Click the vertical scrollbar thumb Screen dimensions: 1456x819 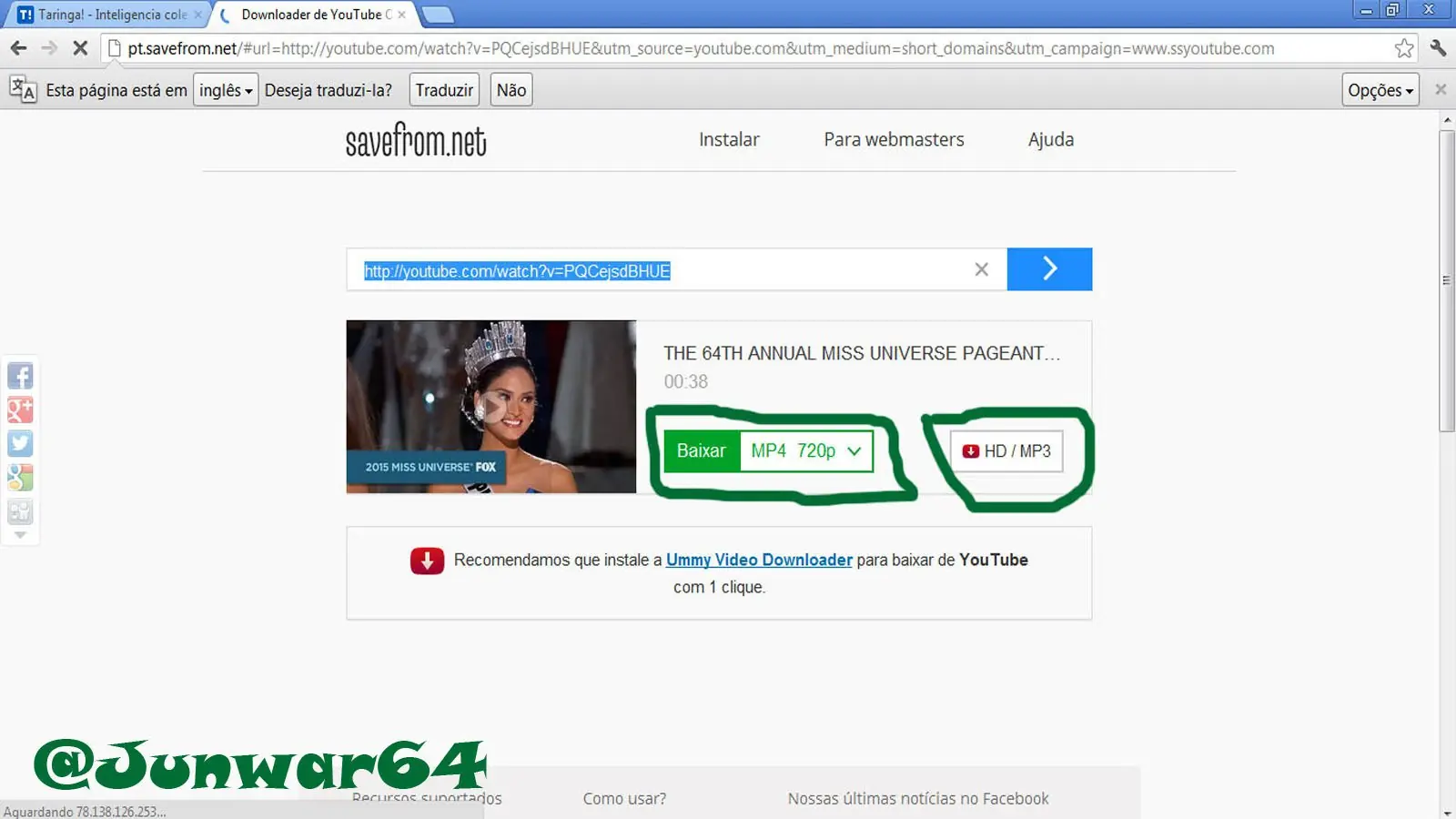tap(1447, 280)
